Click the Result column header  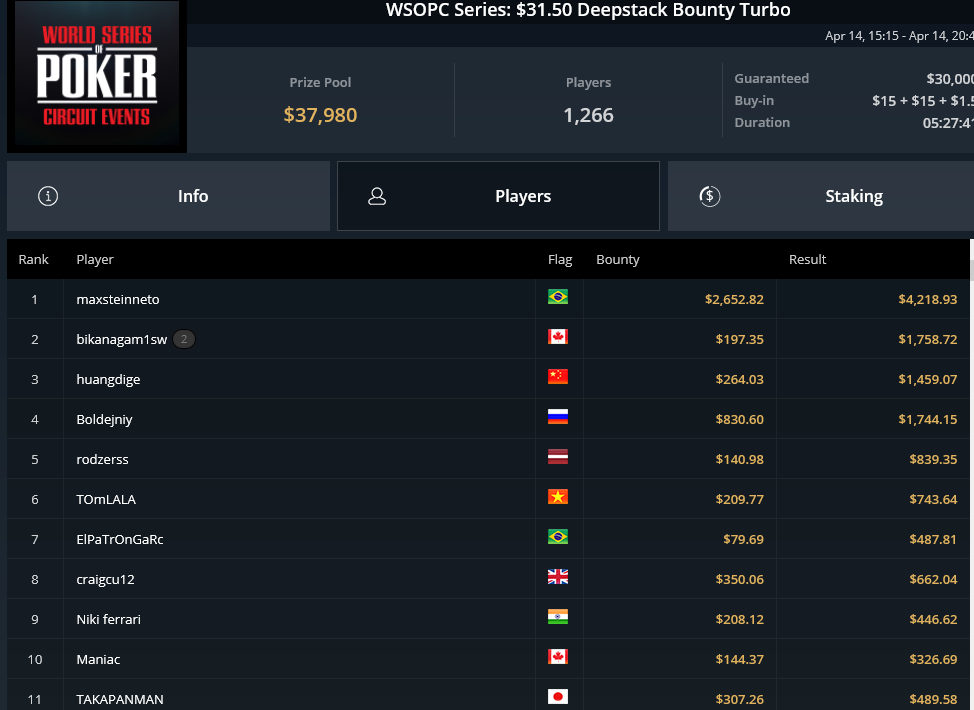click(808, 260)
